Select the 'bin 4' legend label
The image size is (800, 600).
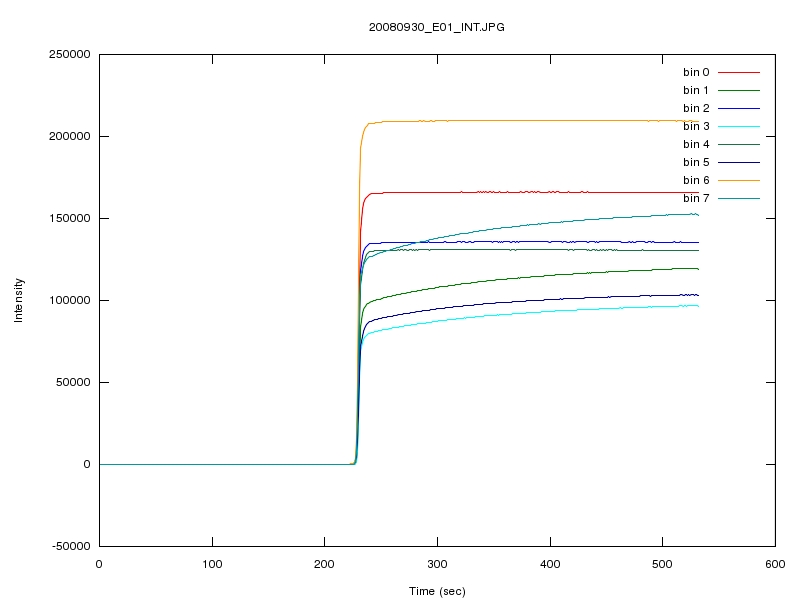[696, 144]
